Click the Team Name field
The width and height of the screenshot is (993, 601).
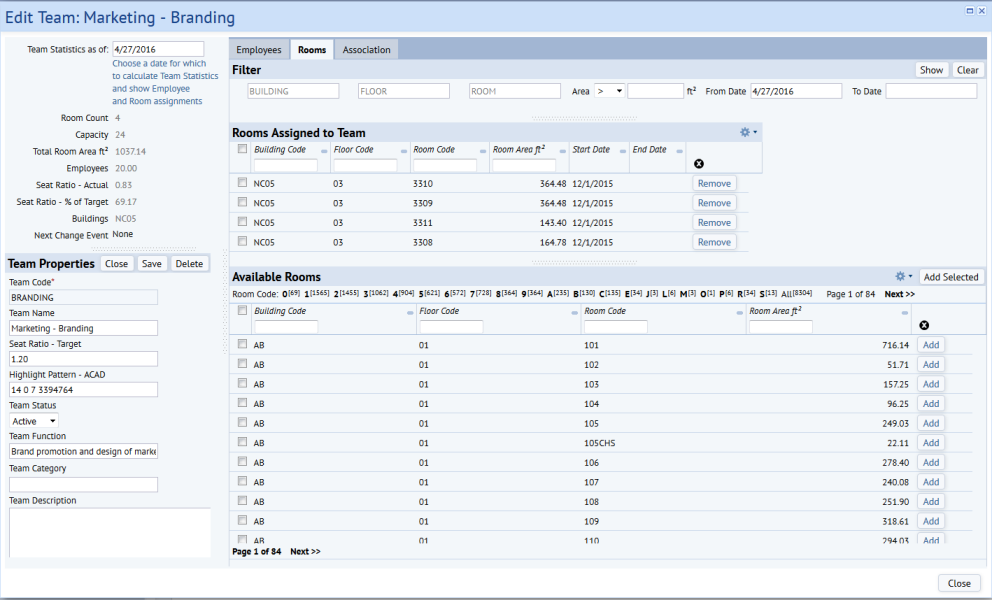pyautogui.click(x=84, y=328)
